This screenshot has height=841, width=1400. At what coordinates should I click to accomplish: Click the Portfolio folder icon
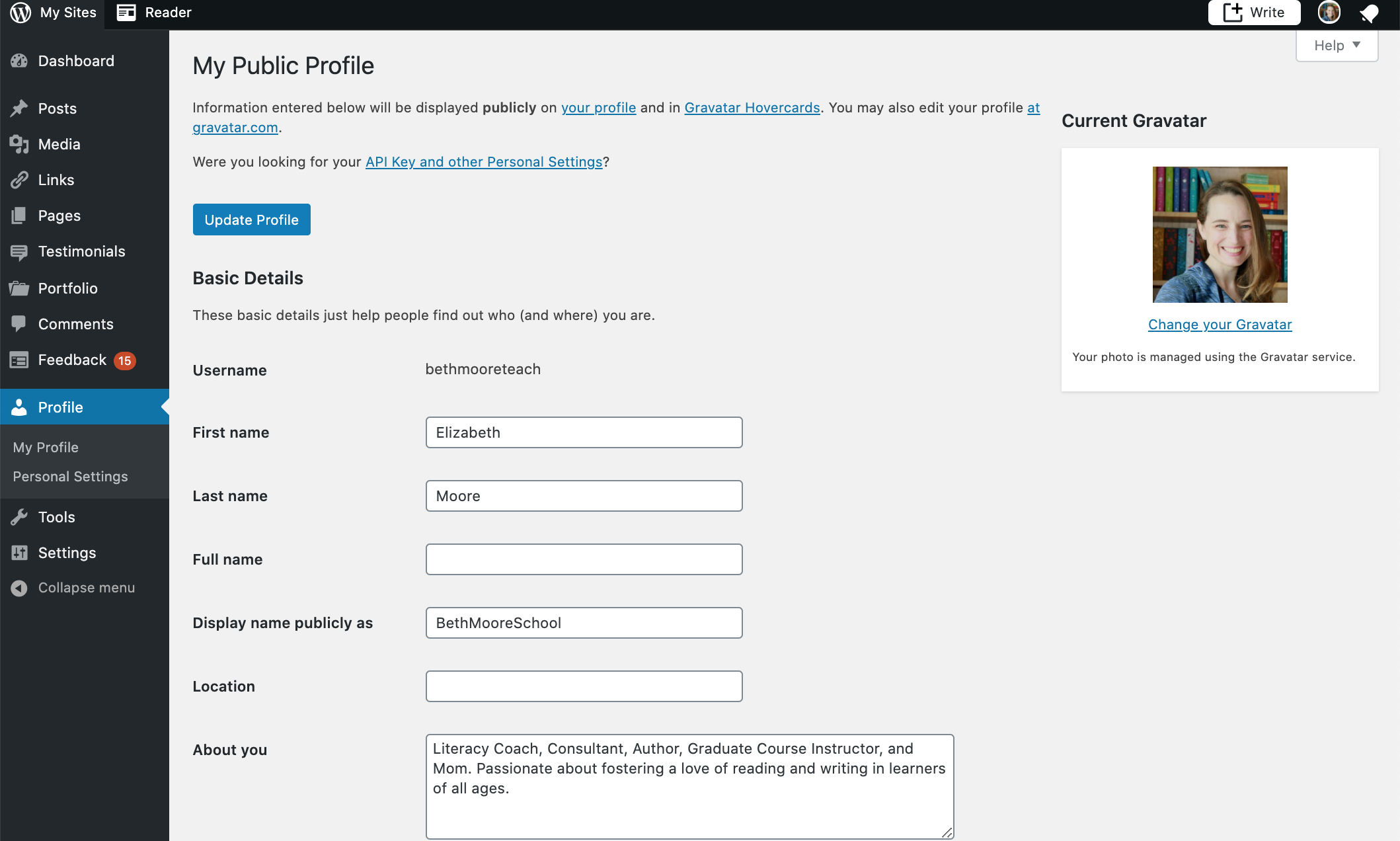tap(19, 288)
